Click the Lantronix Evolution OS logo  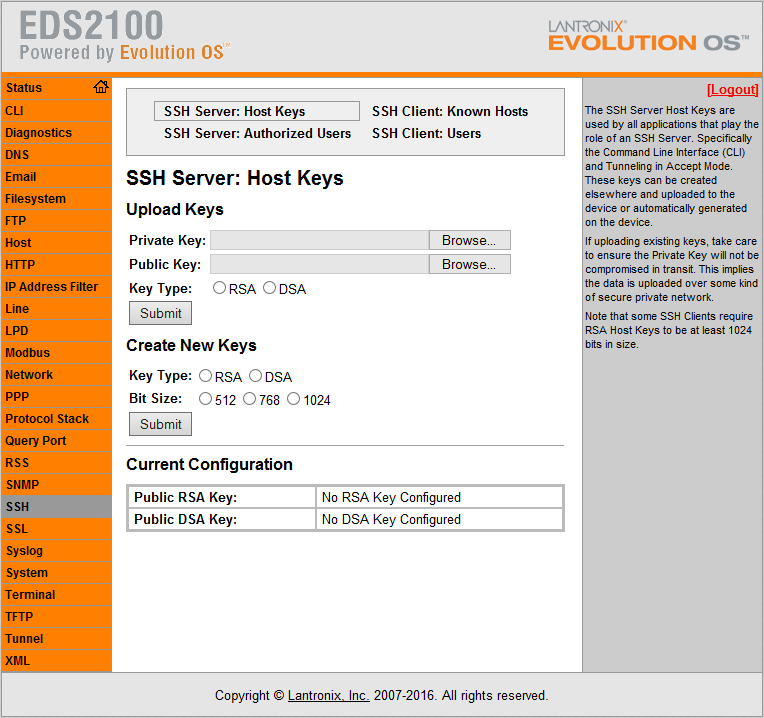click(x=648, y=36)
